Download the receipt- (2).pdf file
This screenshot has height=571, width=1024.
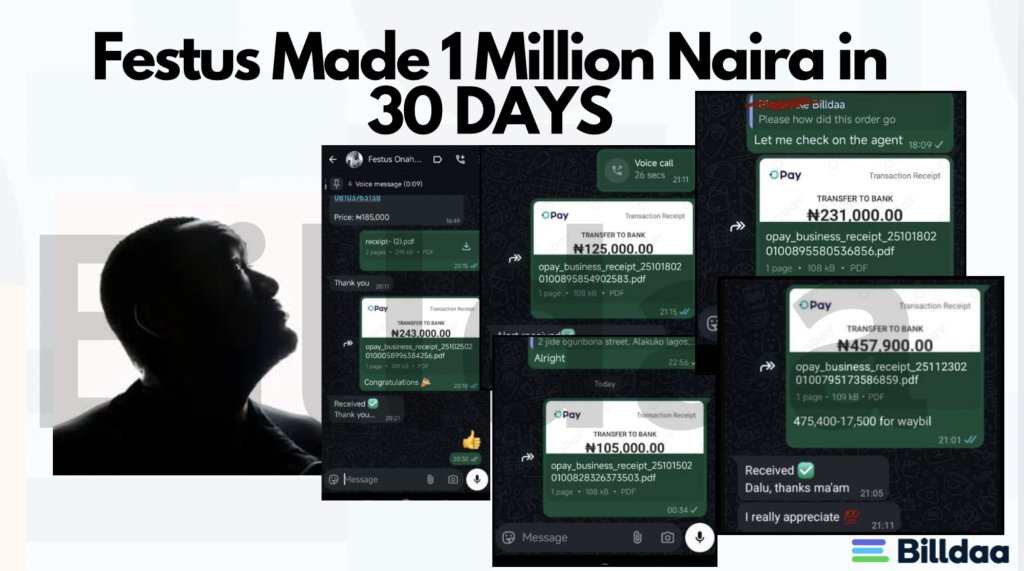tap(466, 246)
